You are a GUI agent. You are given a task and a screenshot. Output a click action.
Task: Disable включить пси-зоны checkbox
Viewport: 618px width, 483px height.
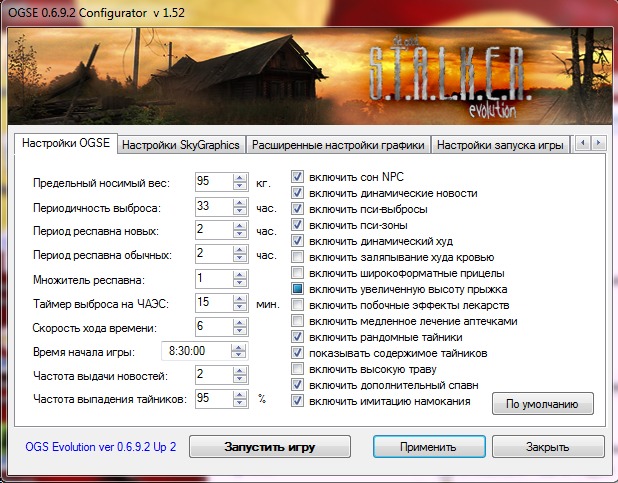pos(297,225)
